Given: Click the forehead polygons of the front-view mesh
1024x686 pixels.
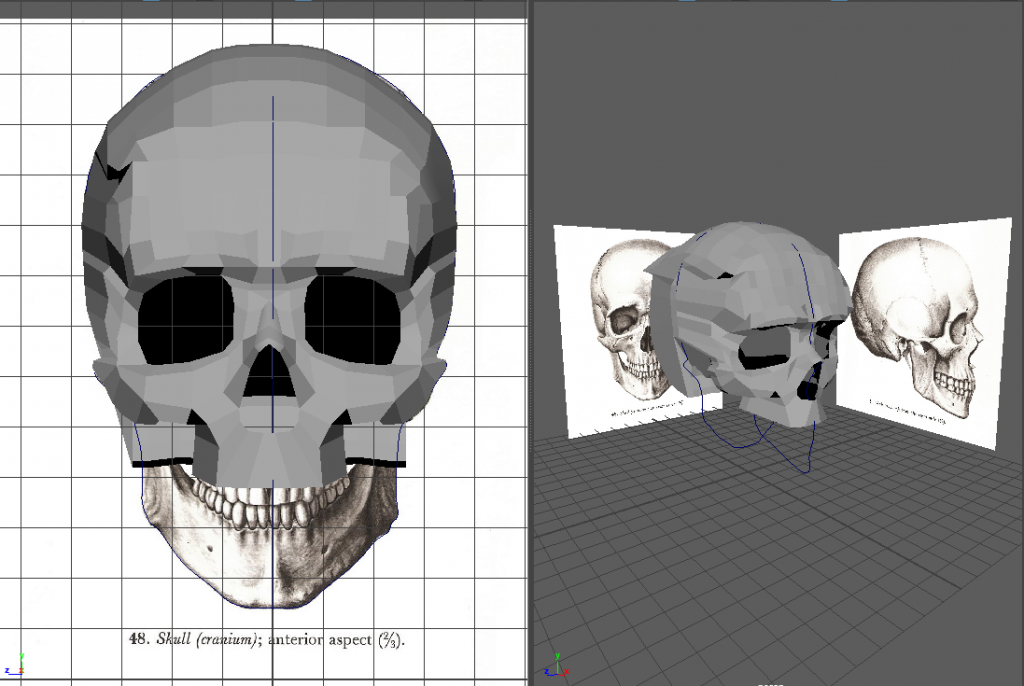Looking at the screenshot, I should point(270,190).
